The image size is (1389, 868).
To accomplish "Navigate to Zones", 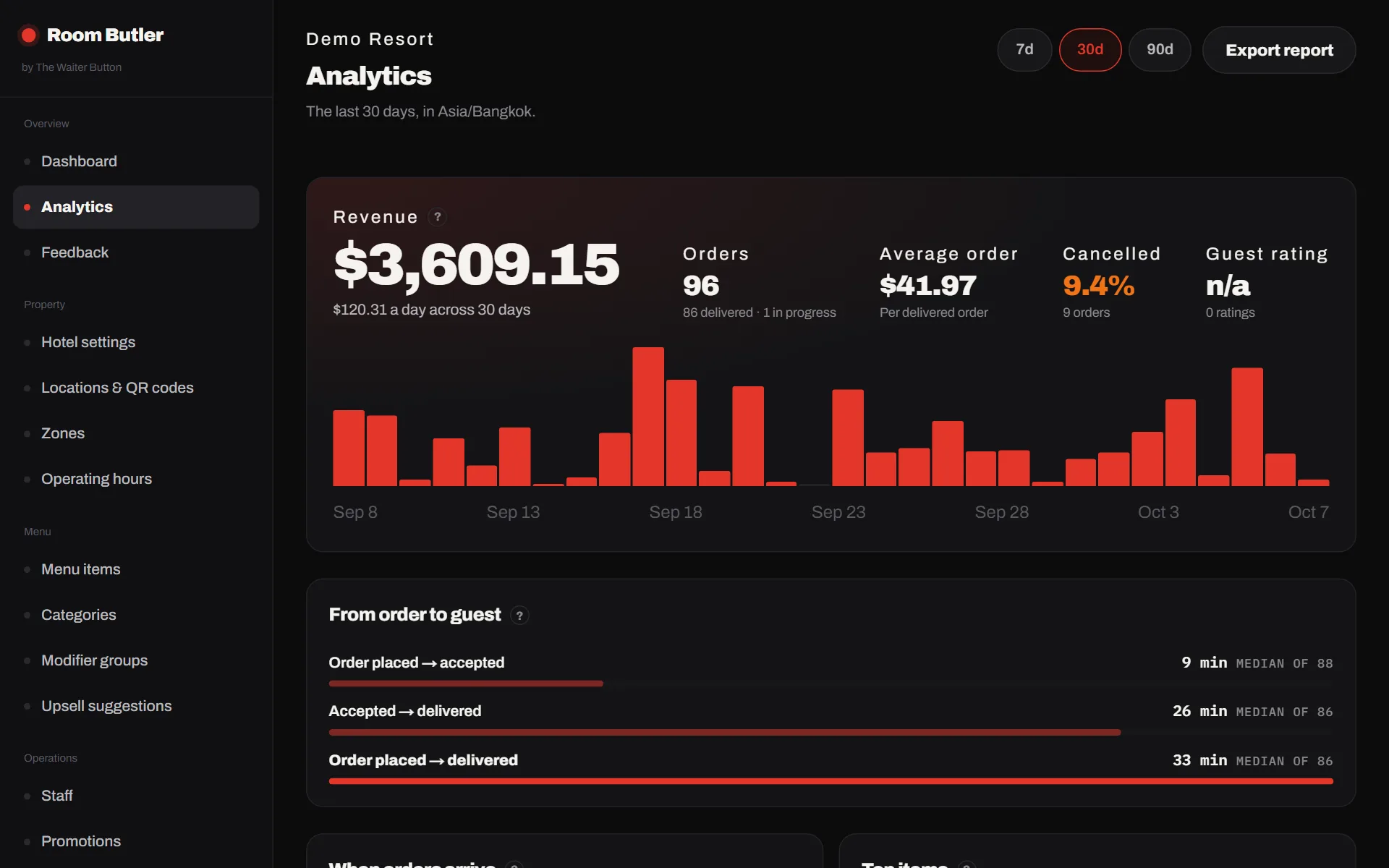I will pos(136,433).
